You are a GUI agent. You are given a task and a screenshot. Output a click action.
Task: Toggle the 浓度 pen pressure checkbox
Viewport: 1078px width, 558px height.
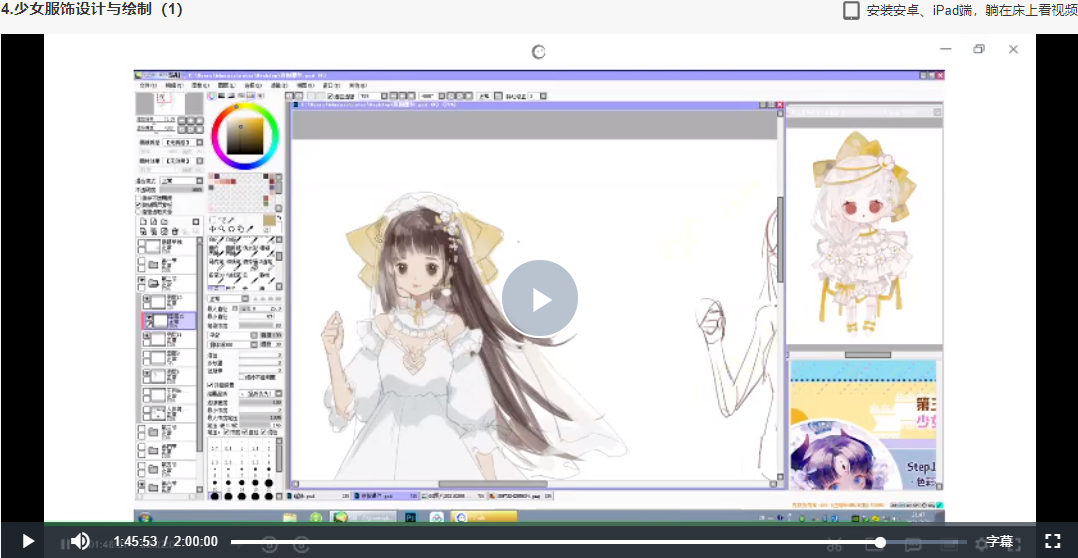(x=227, y=432)
